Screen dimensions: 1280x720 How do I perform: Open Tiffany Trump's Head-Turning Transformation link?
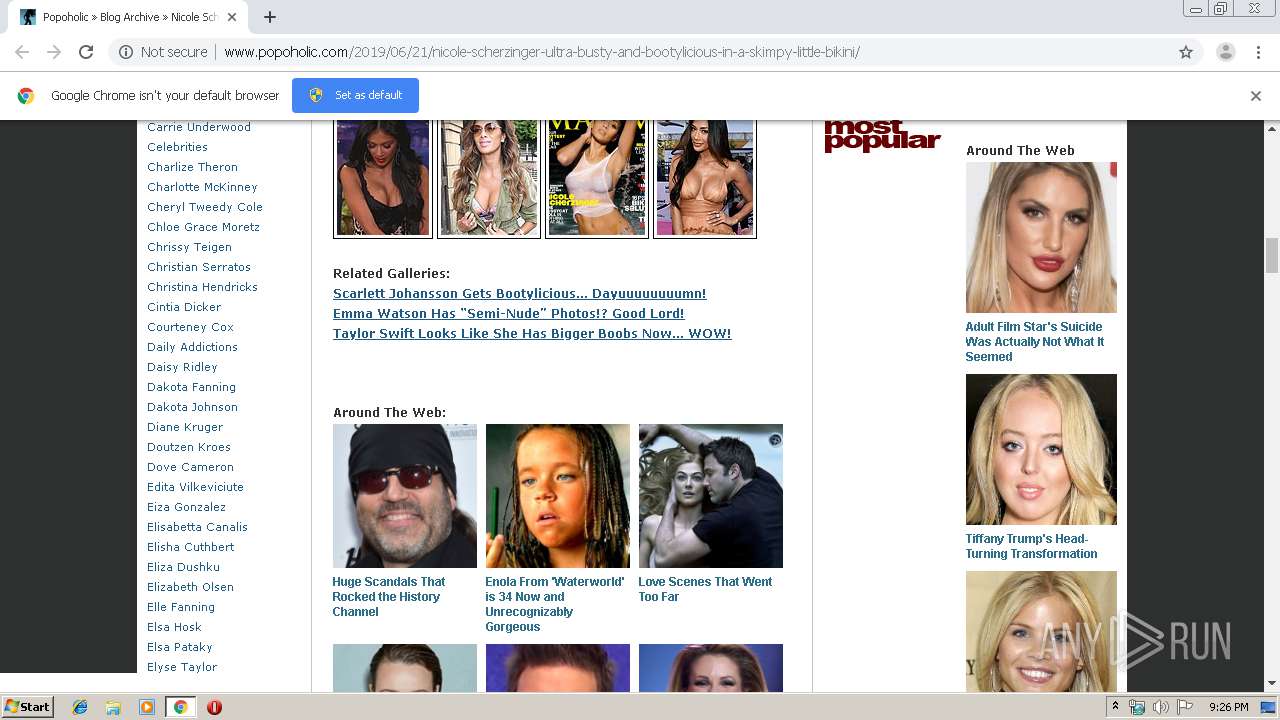1031,546
